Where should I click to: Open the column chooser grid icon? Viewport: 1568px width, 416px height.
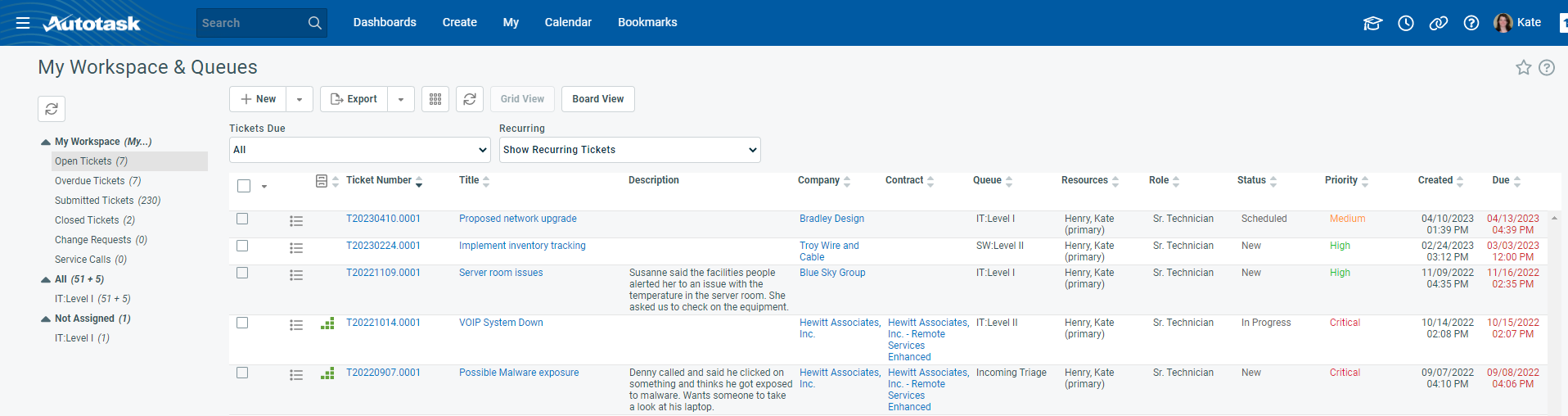point(435,99)
